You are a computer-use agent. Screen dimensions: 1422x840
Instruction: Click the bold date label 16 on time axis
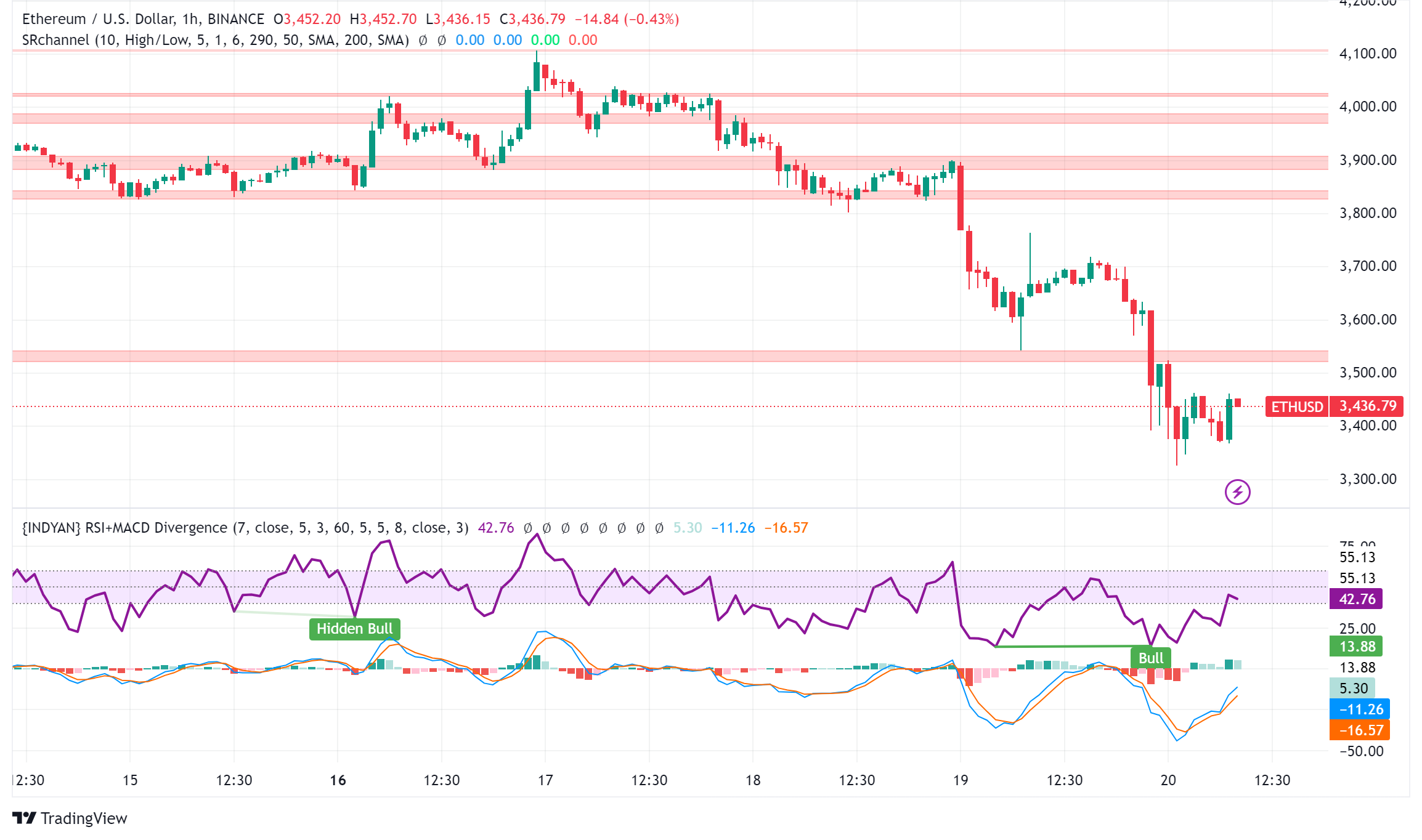(338, 780)
